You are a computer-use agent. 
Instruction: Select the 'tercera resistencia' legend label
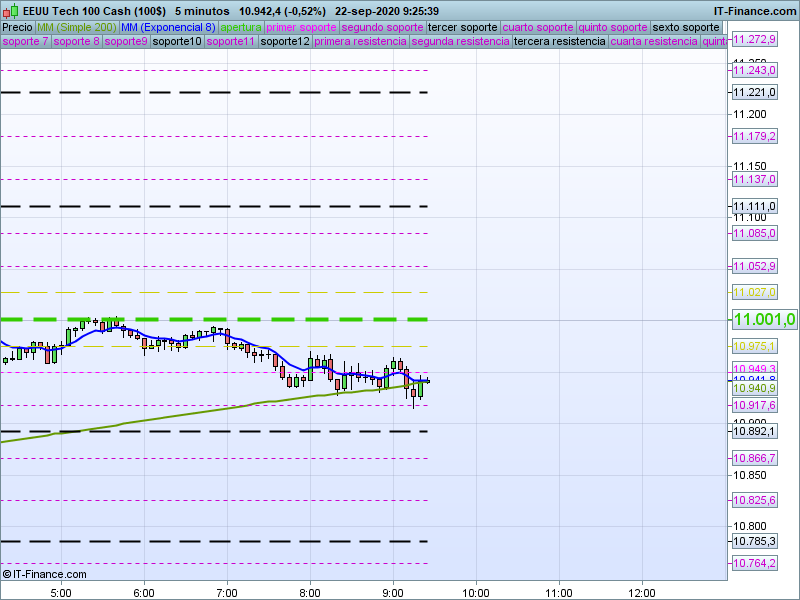[x=559, y=42]
